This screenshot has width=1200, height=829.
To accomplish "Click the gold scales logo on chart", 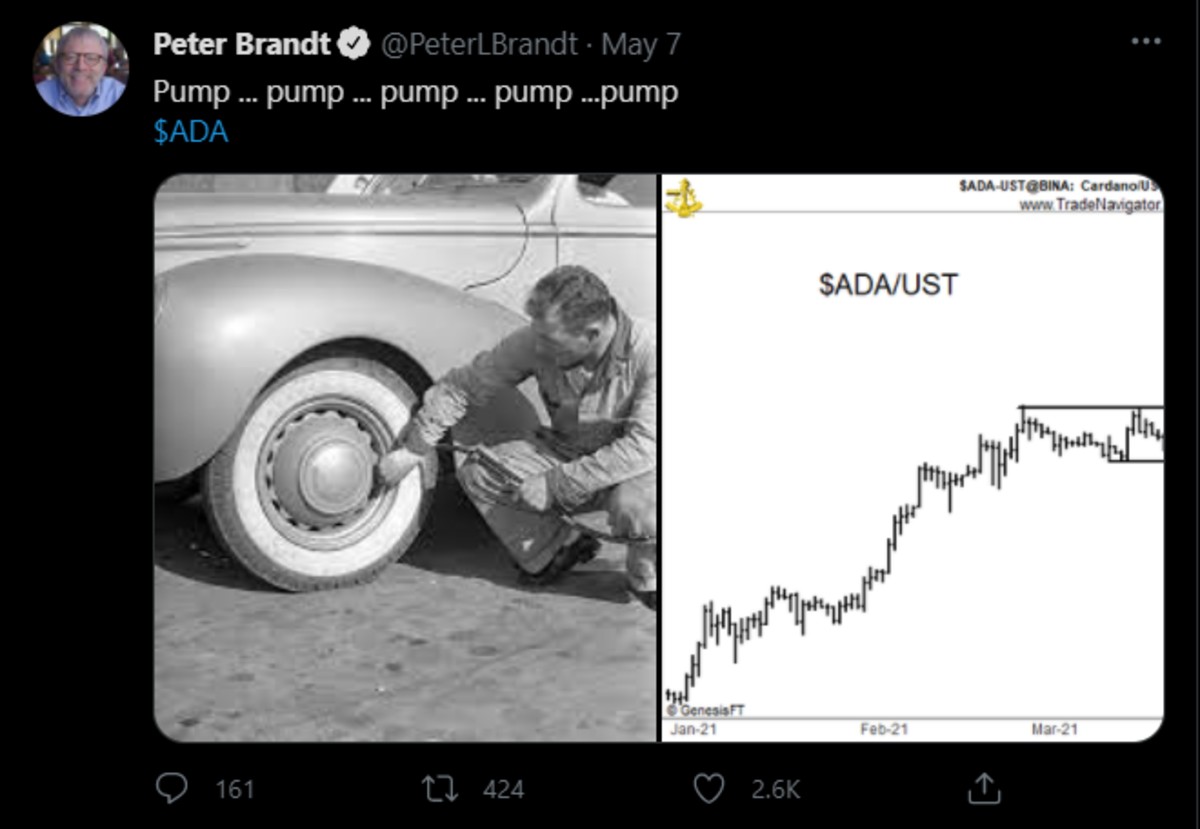I will [x=684, y=197].
